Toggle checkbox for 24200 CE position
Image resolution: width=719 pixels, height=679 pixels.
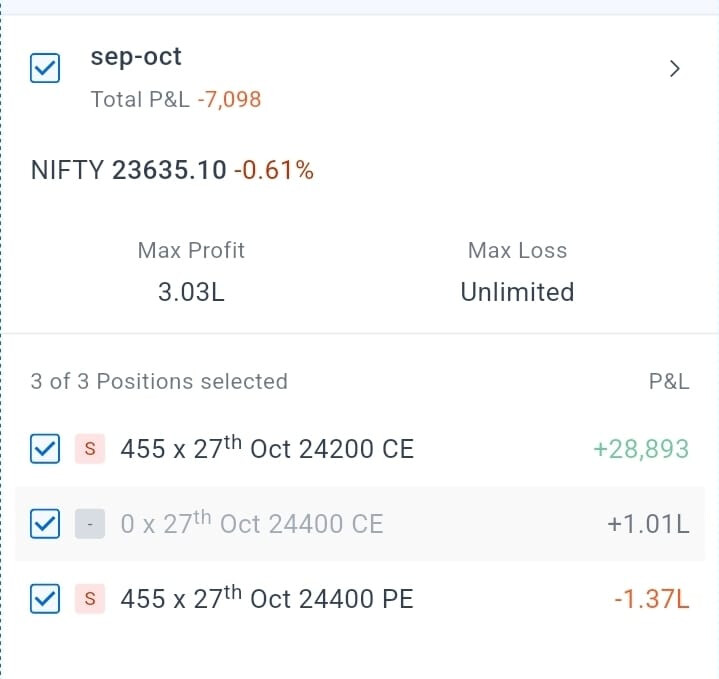coord(45,448)
